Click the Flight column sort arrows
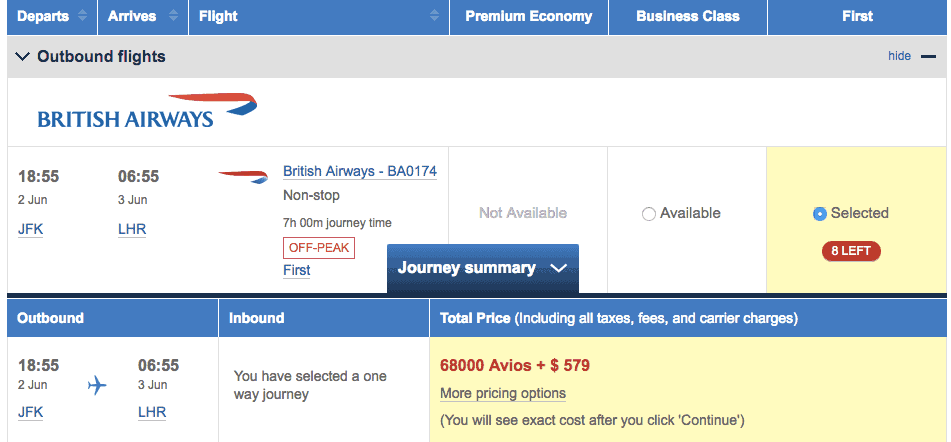 pos(435,16)
